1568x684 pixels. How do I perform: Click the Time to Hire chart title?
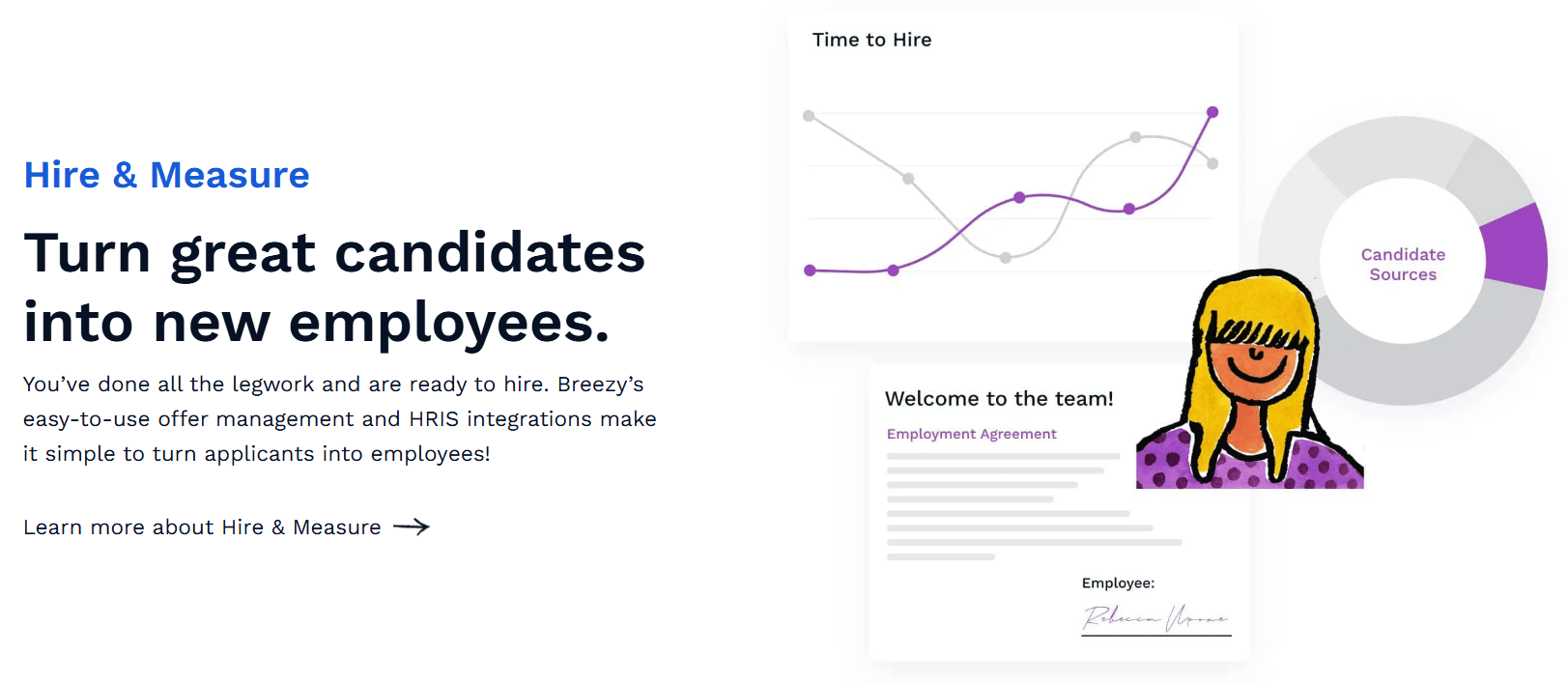[871, 40]
